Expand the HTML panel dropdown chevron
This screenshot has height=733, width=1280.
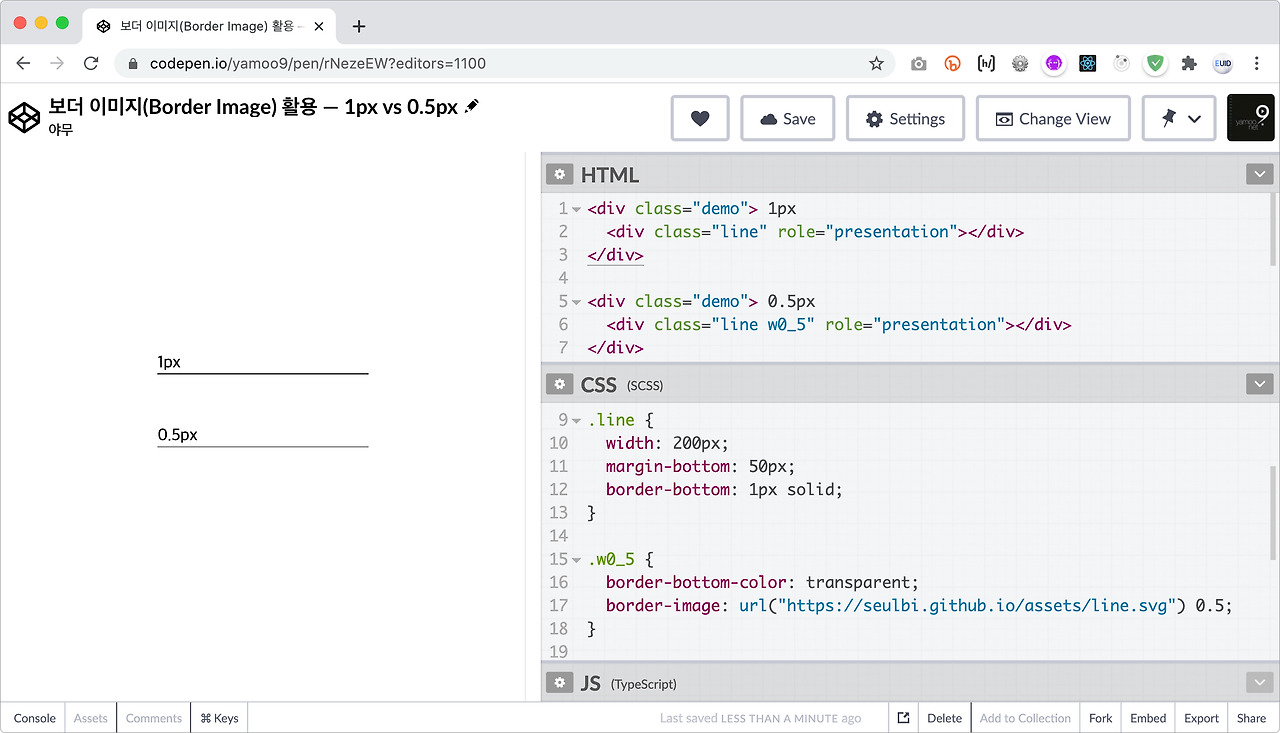(x=1259, y=174)
